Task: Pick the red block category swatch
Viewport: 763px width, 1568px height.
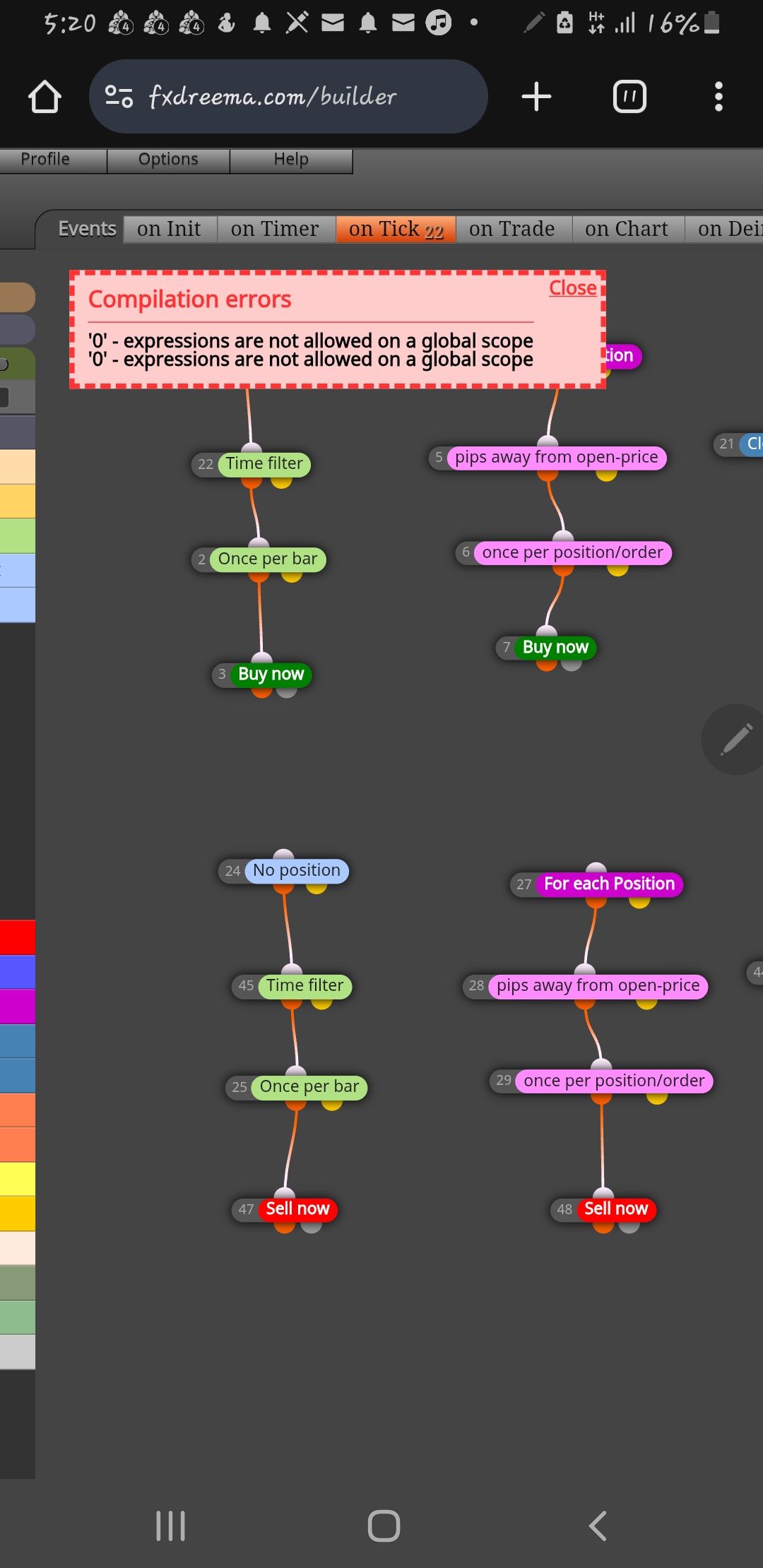Action: 18,938
